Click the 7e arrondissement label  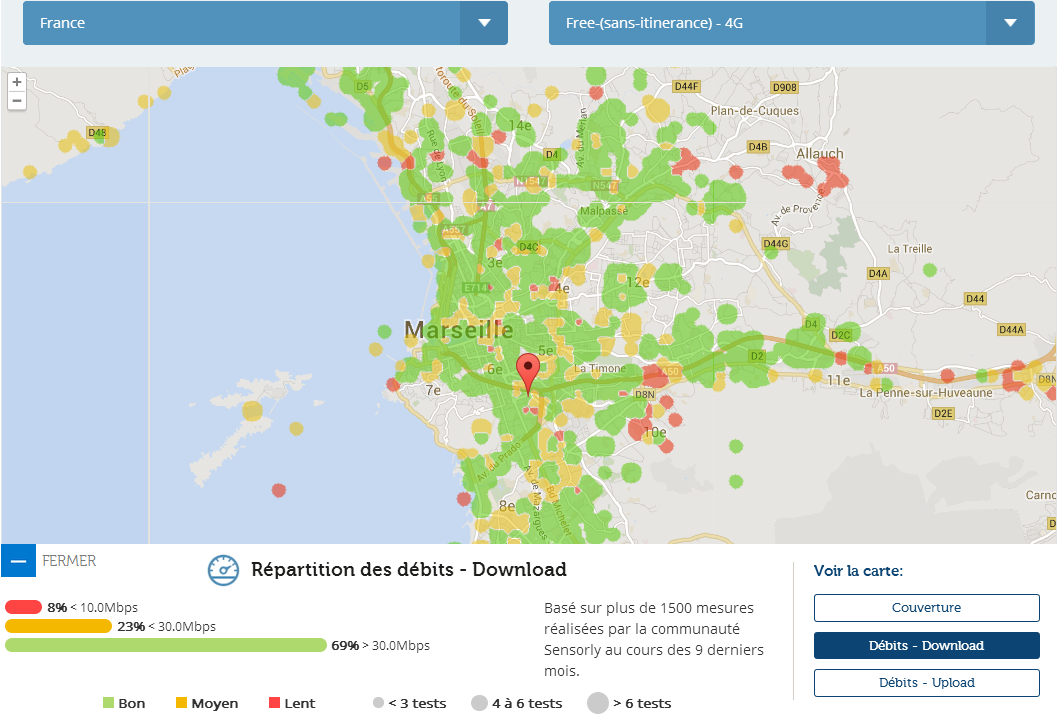[x=433, y=390]
